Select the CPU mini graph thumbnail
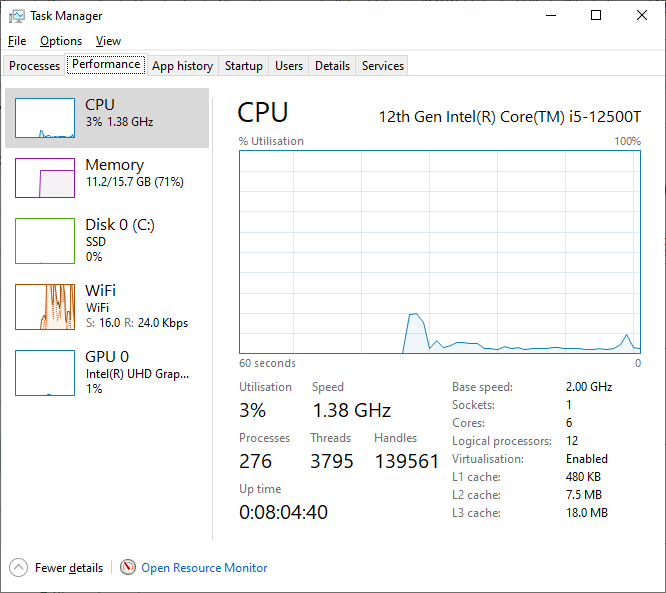This screenshot has height=593, width=666. [x=45, y=118]
